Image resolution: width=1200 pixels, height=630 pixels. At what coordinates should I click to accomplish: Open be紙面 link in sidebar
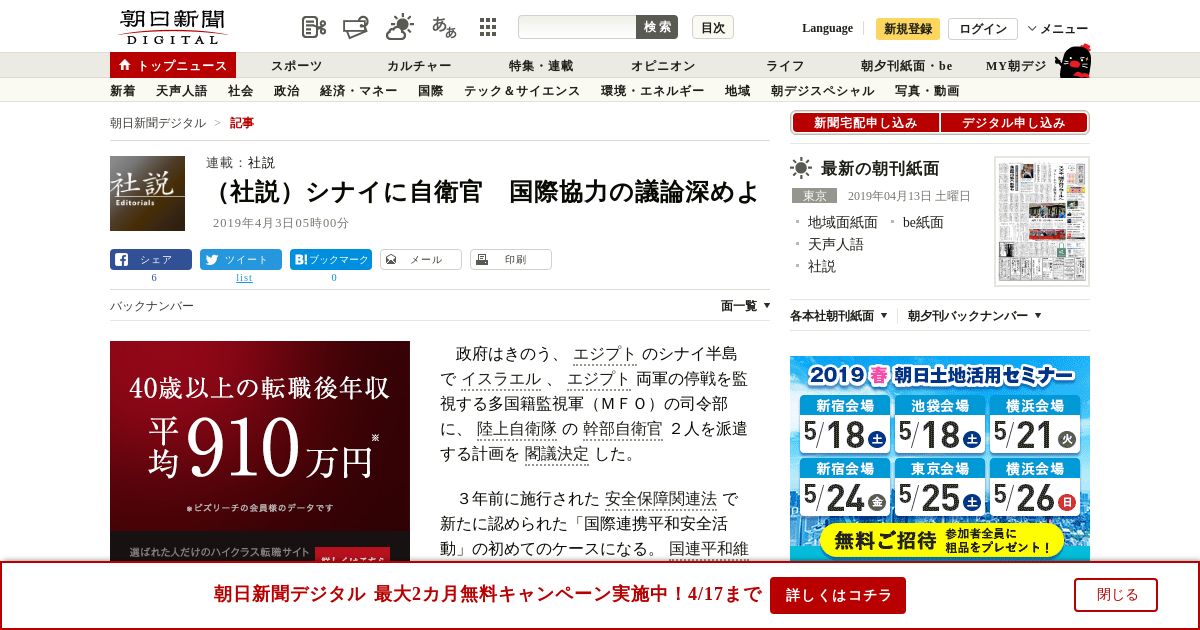pyautogui.click(x=923, y=222)
